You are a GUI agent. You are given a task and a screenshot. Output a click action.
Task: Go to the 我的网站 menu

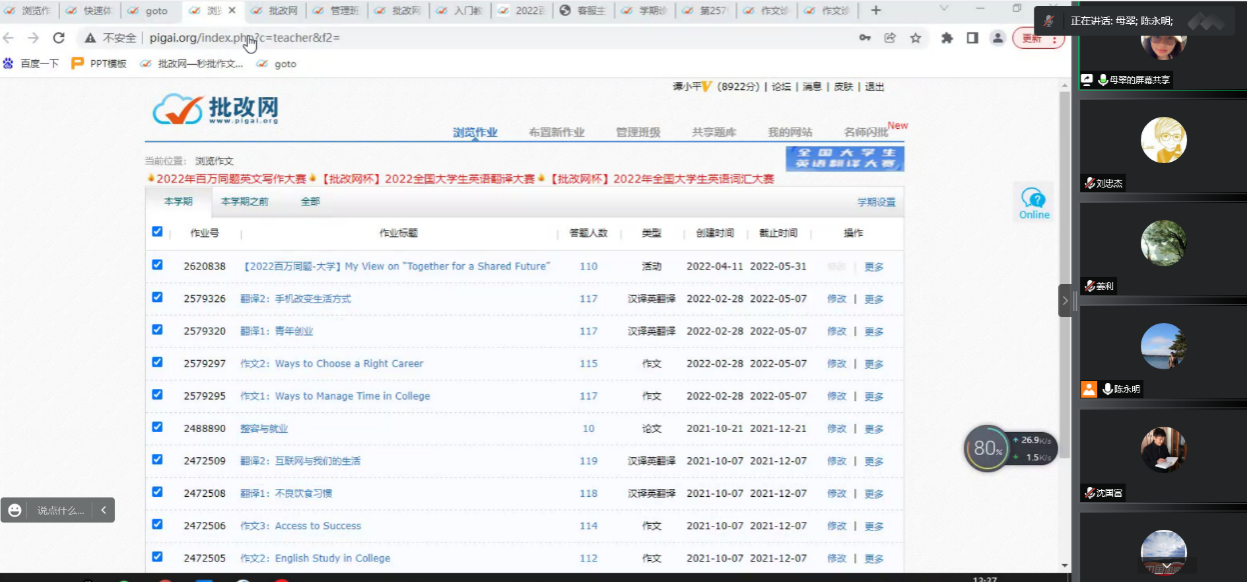point(790,132)
